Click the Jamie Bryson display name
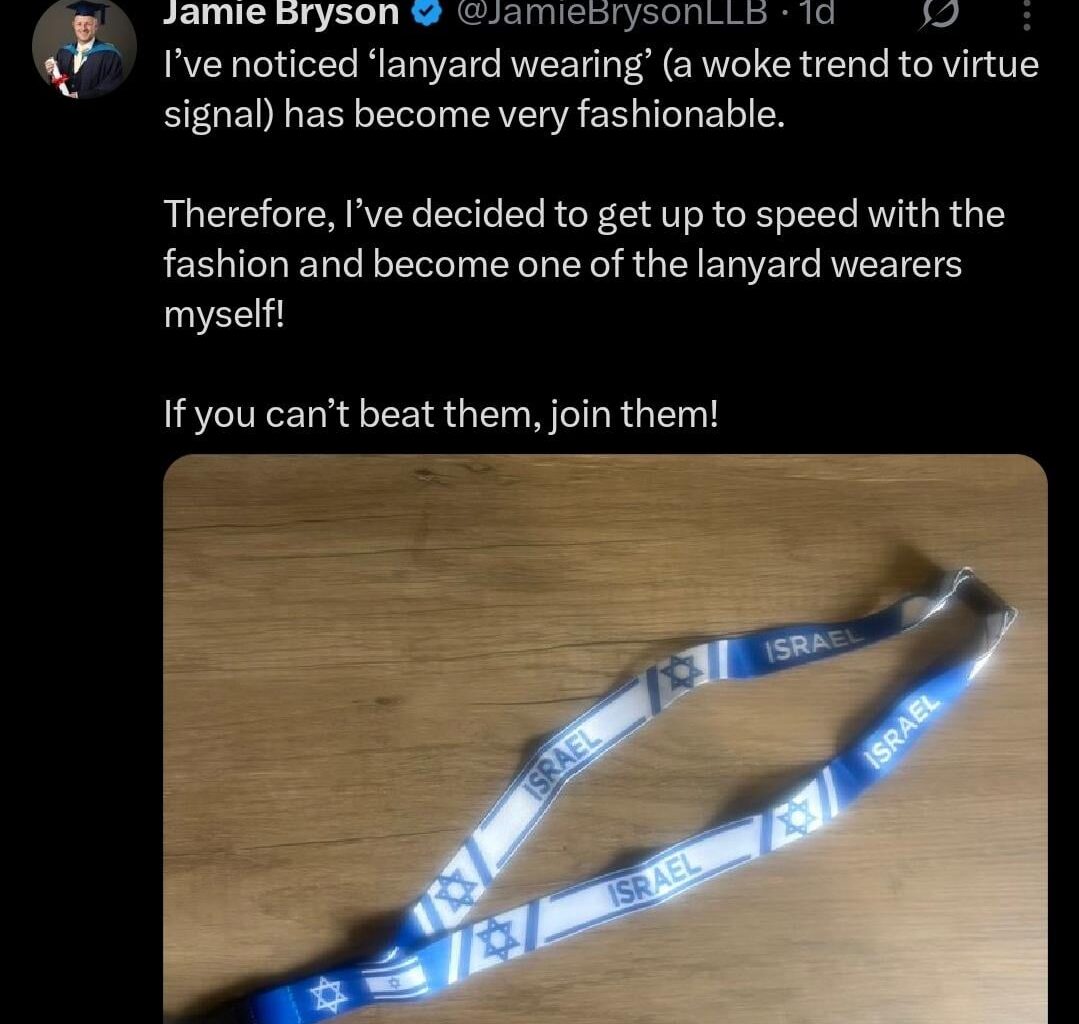Screen dimensions: 1079x1024 pyautogui.click(x=281, y=12)
